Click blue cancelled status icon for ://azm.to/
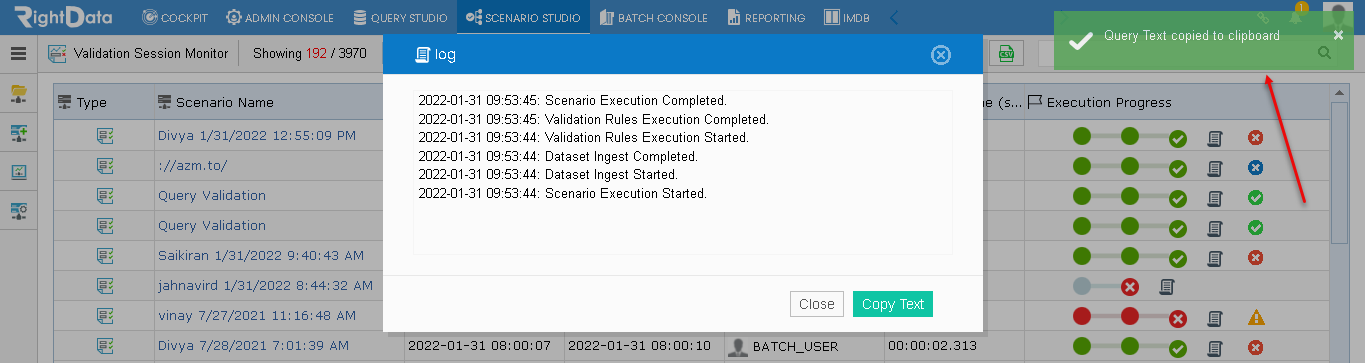 1256,168
